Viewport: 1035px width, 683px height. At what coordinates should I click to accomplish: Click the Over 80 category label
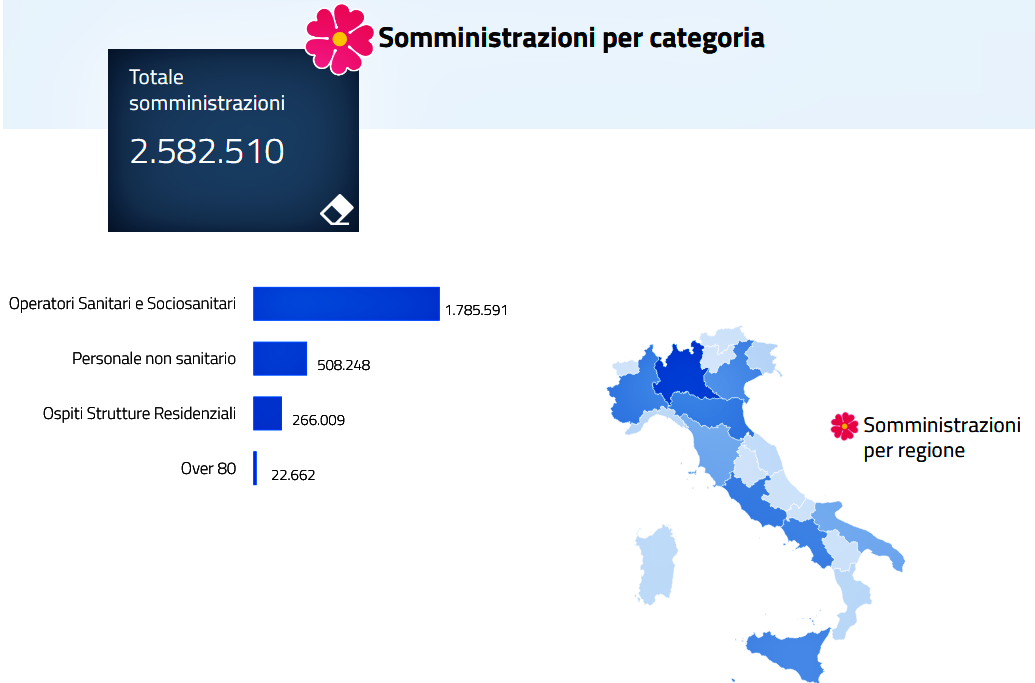[x=208, y=468]
